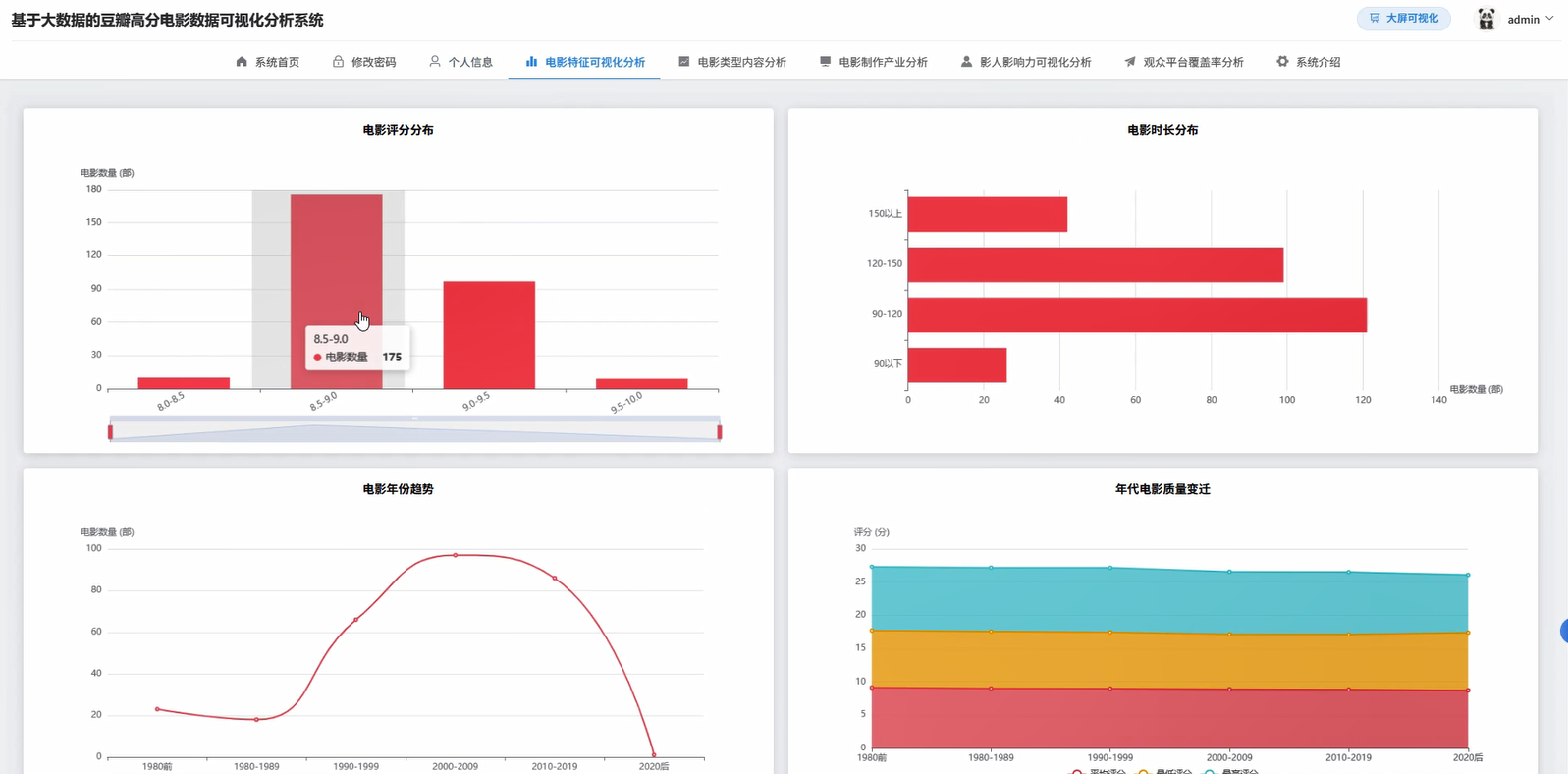Click the 90-120 duration bar

(1137, 314)
